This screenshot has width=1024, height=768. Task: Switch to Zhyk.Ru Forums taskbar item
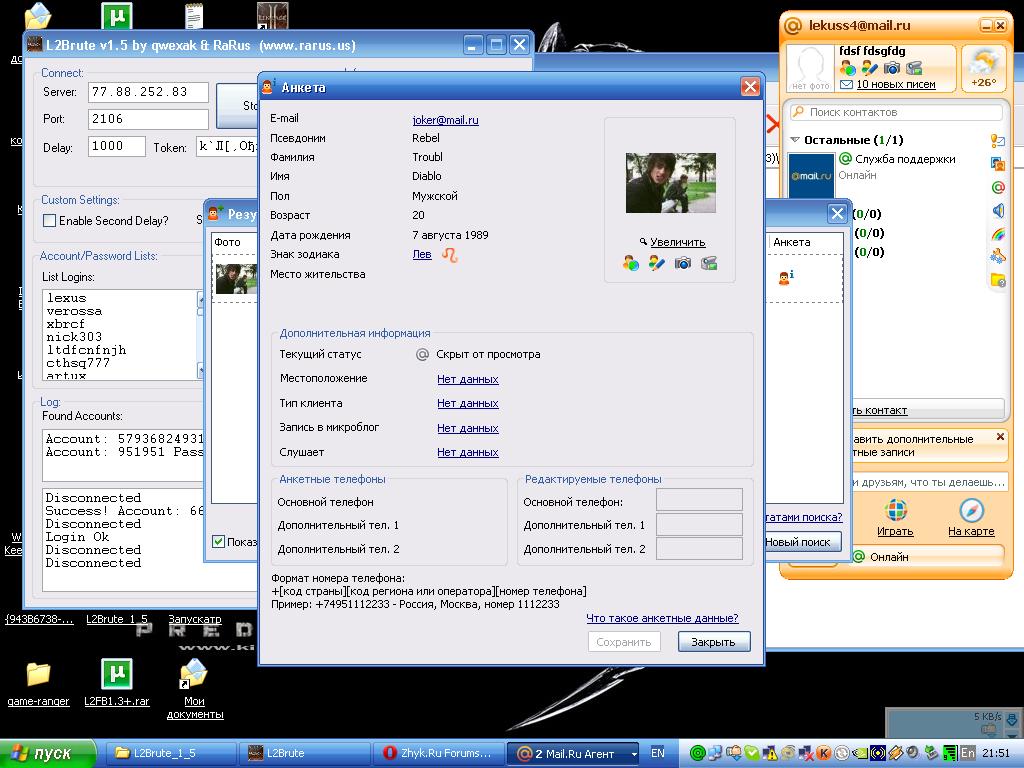(x=439, y=753)
